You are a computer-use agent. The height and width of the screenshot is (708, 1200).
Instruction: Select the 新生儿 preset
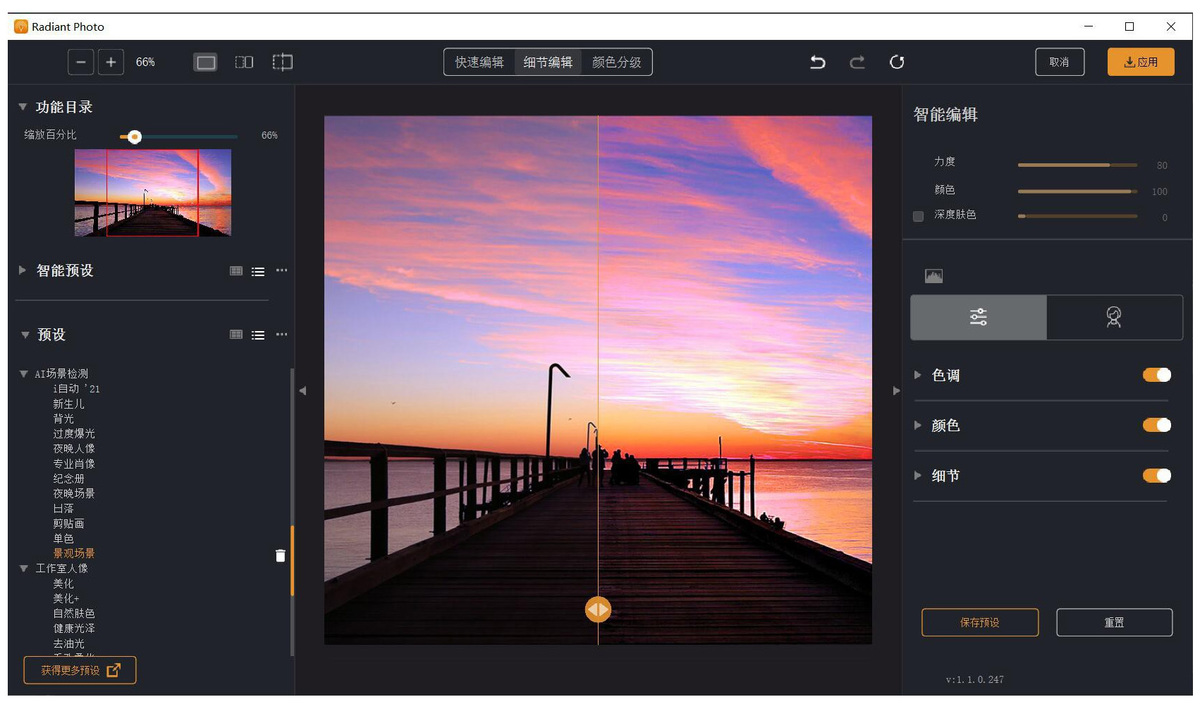[x=69, y=404]
